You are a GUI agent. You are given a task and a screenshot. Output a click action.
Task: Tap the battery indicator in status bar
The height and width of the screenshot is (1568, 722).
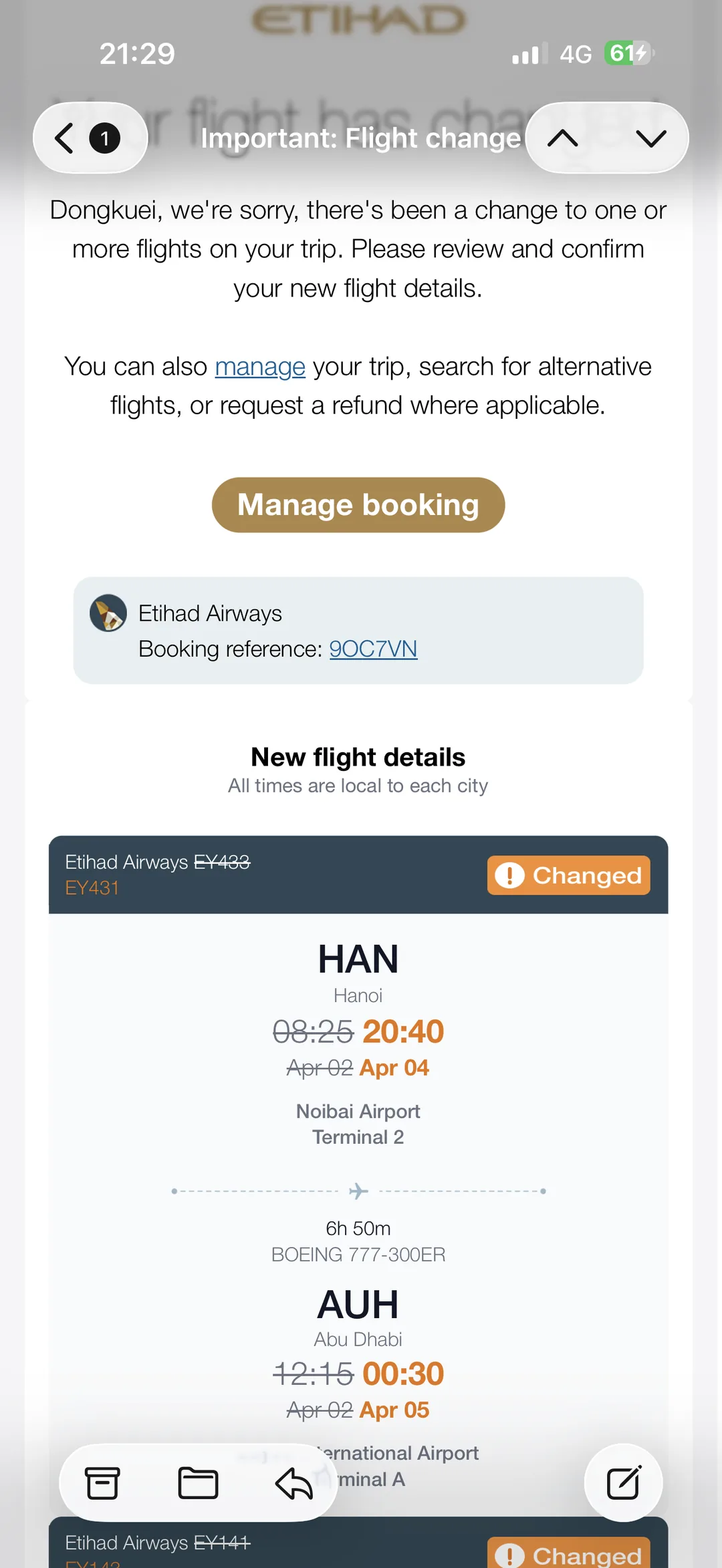coord(629,53)
